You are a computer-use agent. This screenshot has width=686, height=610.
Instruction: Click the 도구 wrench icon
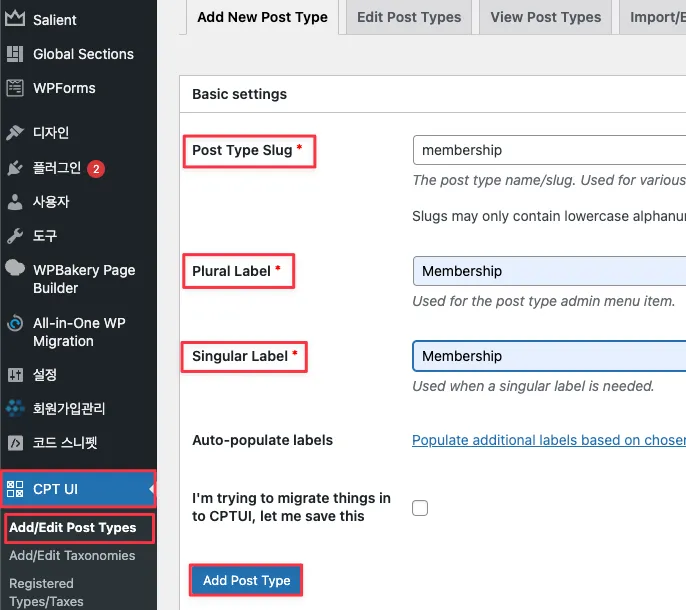click(15, 236)
